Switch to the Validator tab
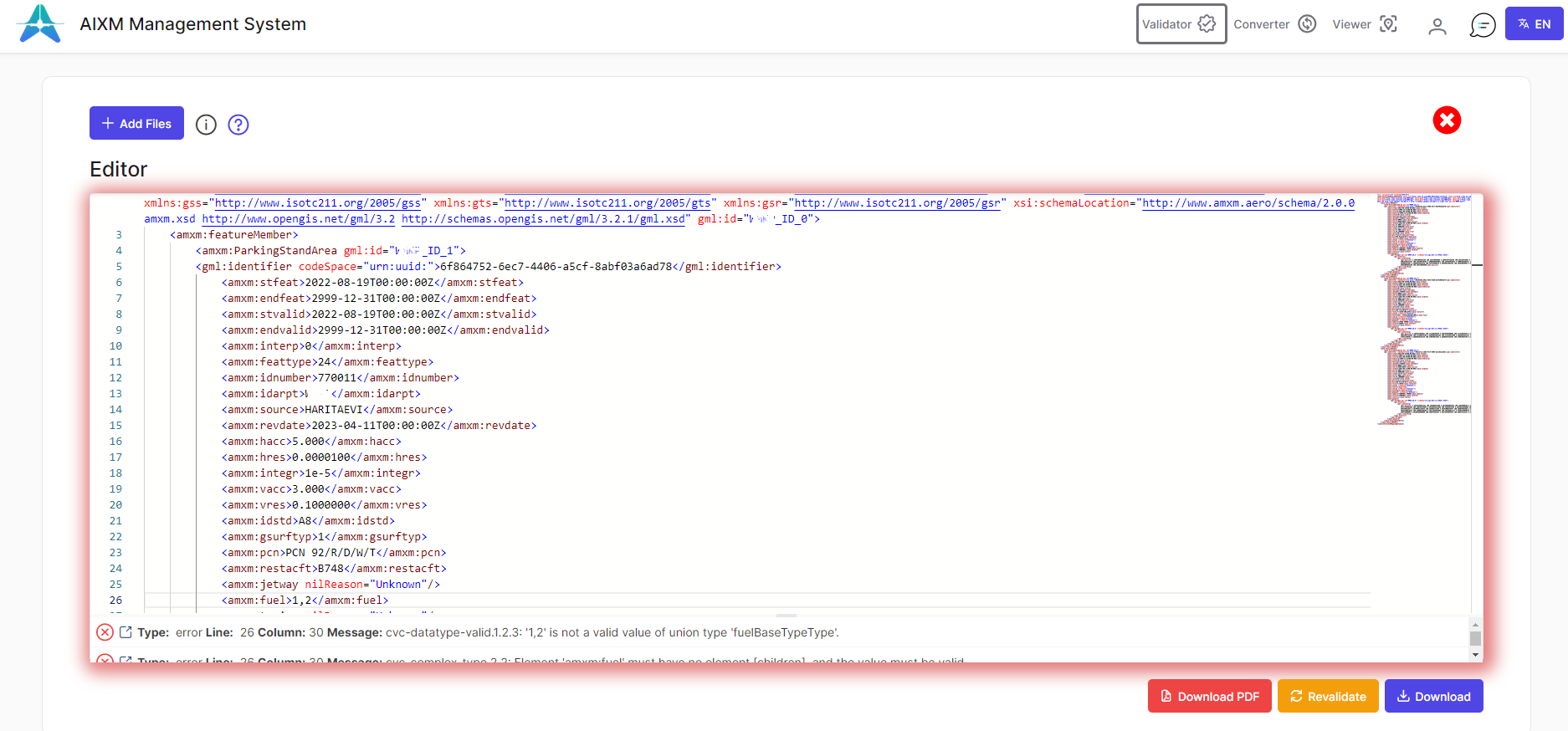Viewport: 1568px width, 731px height. (x=1181, y=24)
